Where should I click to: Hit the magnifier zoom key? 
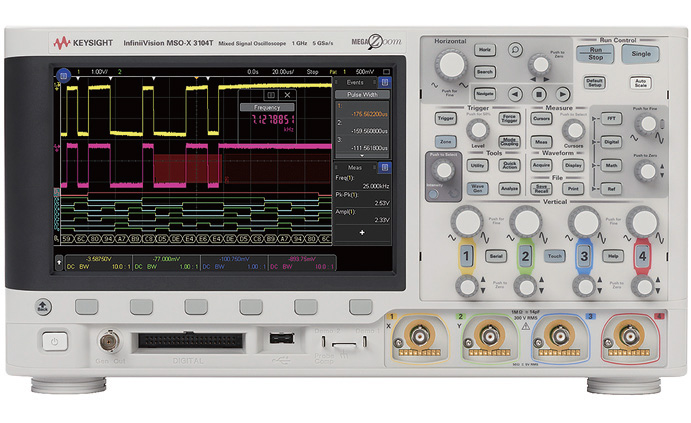[515, 49]
